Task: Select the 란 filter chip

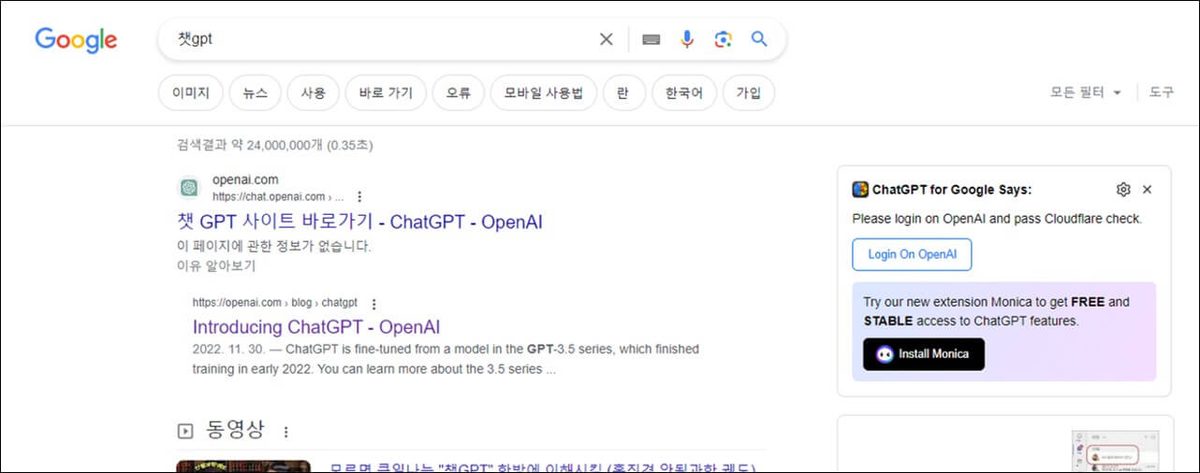Action: pos(623,93)
